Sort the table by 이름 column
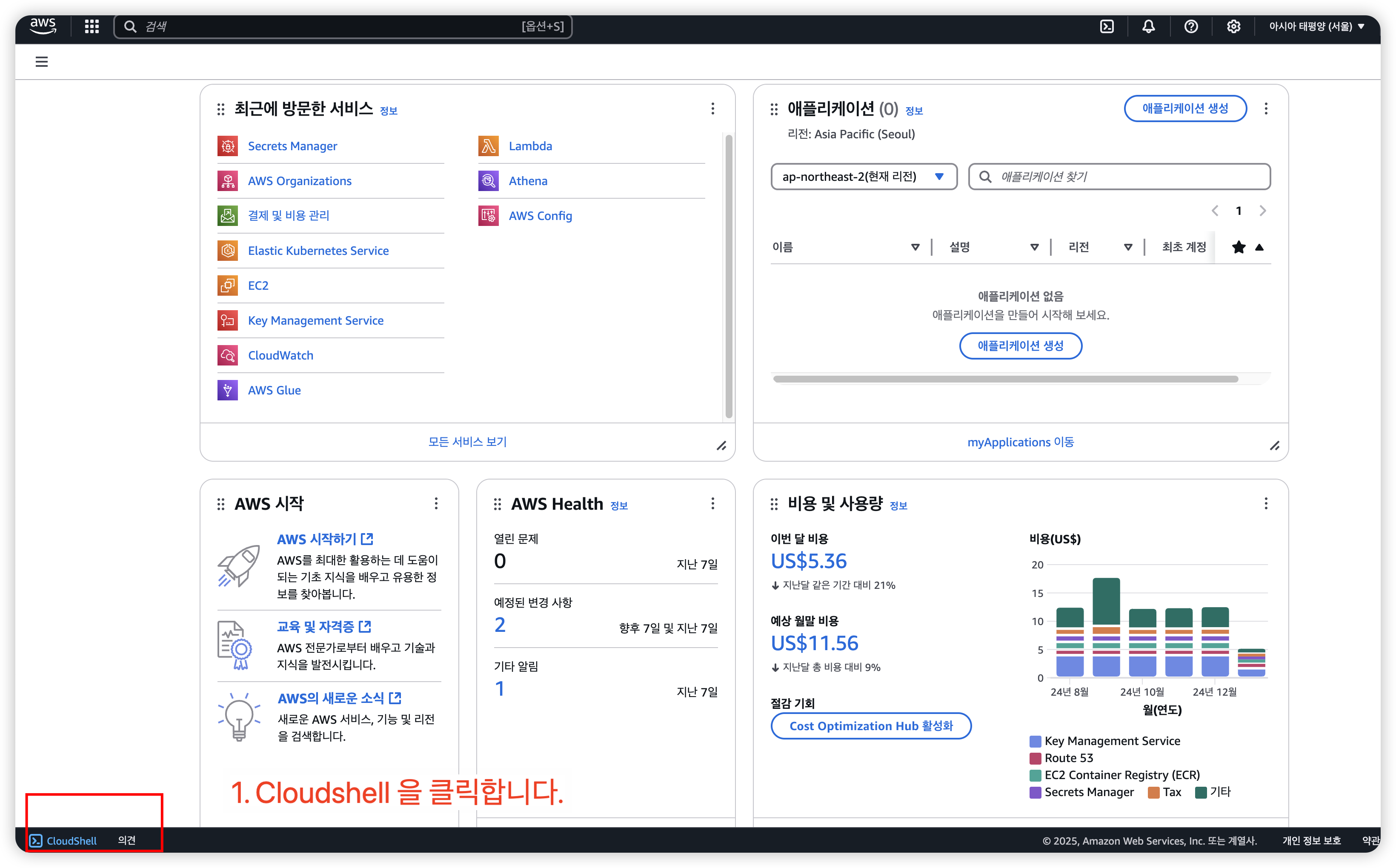The height and width of the screenshot is (868, 1396). click(915, 247)
